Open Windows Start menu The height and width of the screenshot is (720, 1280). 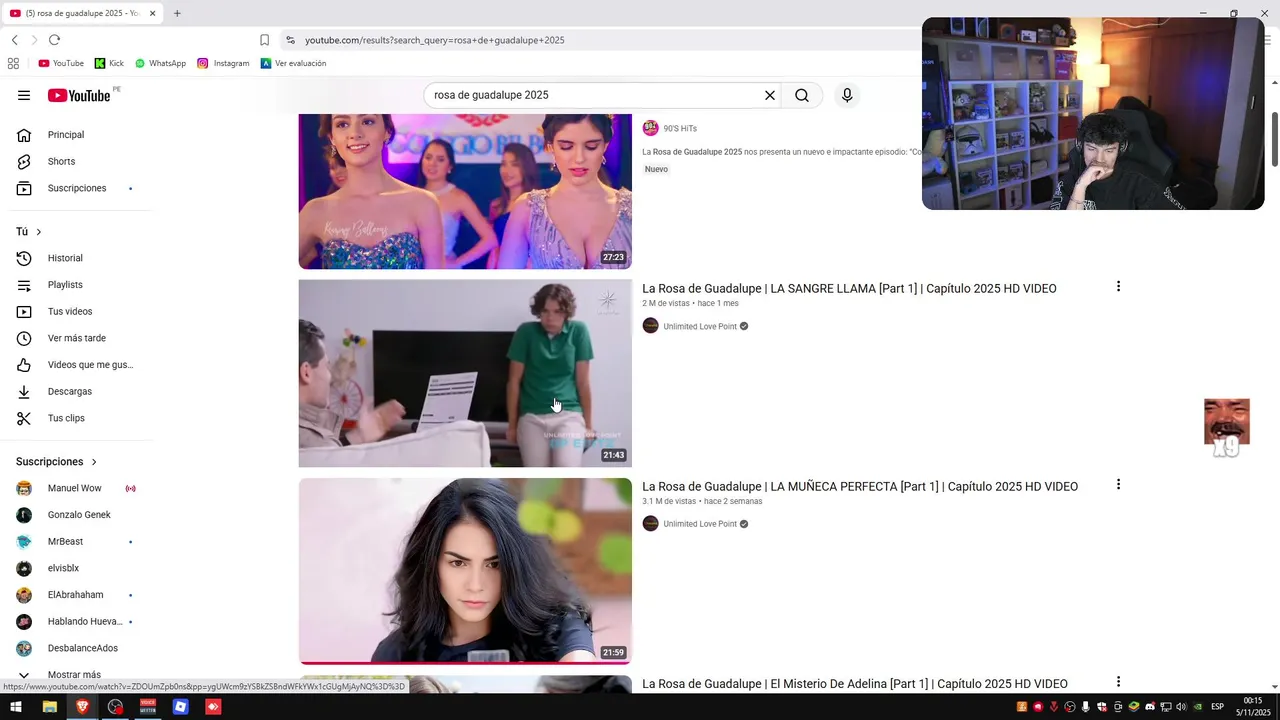tap(16, 707)
